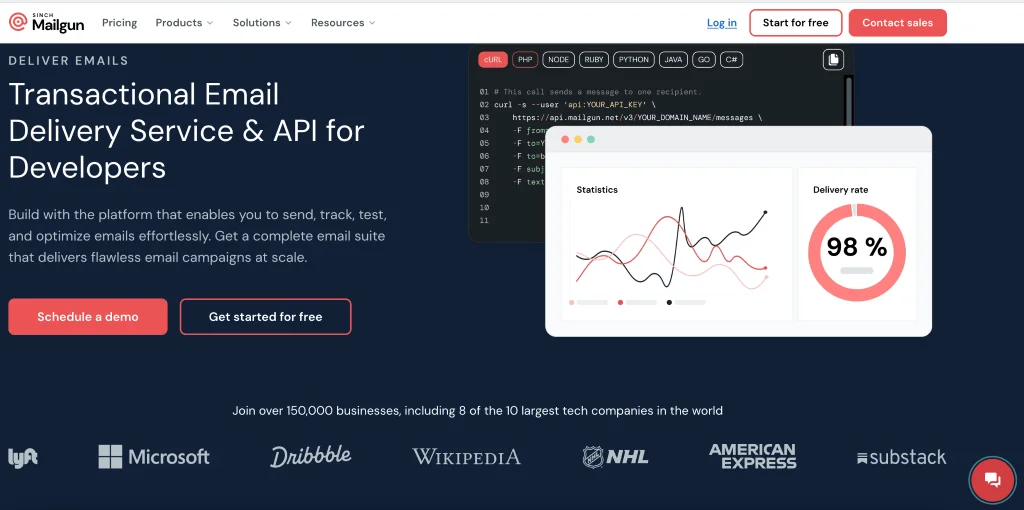Select the PHP code tab
1024x510 pixels.
point(525,59)
